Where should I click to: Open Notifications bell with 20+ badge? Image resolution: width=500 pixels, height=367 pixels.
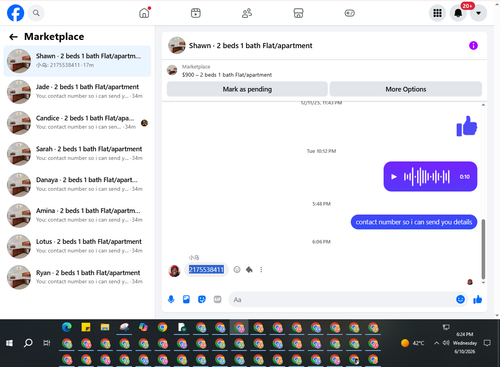click(458, 13)
